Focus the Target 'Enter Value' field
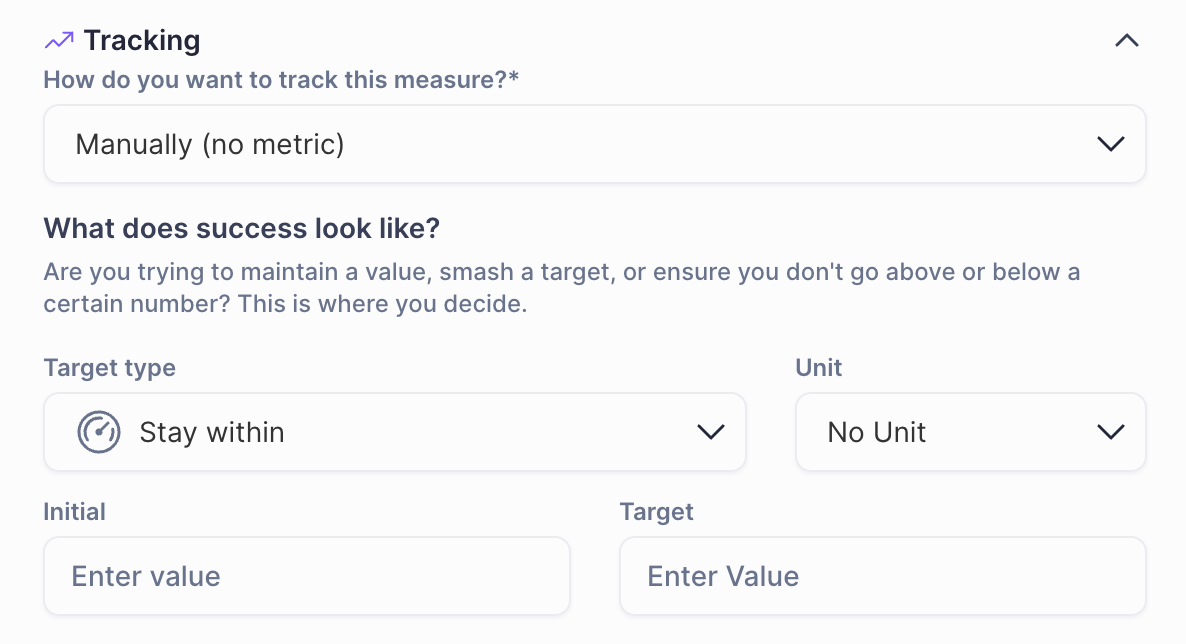 tap(882, 576)
